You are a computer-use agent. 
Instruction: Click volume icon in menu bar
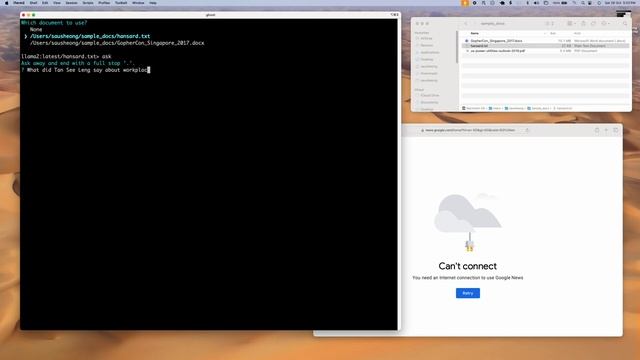(536, 3)
